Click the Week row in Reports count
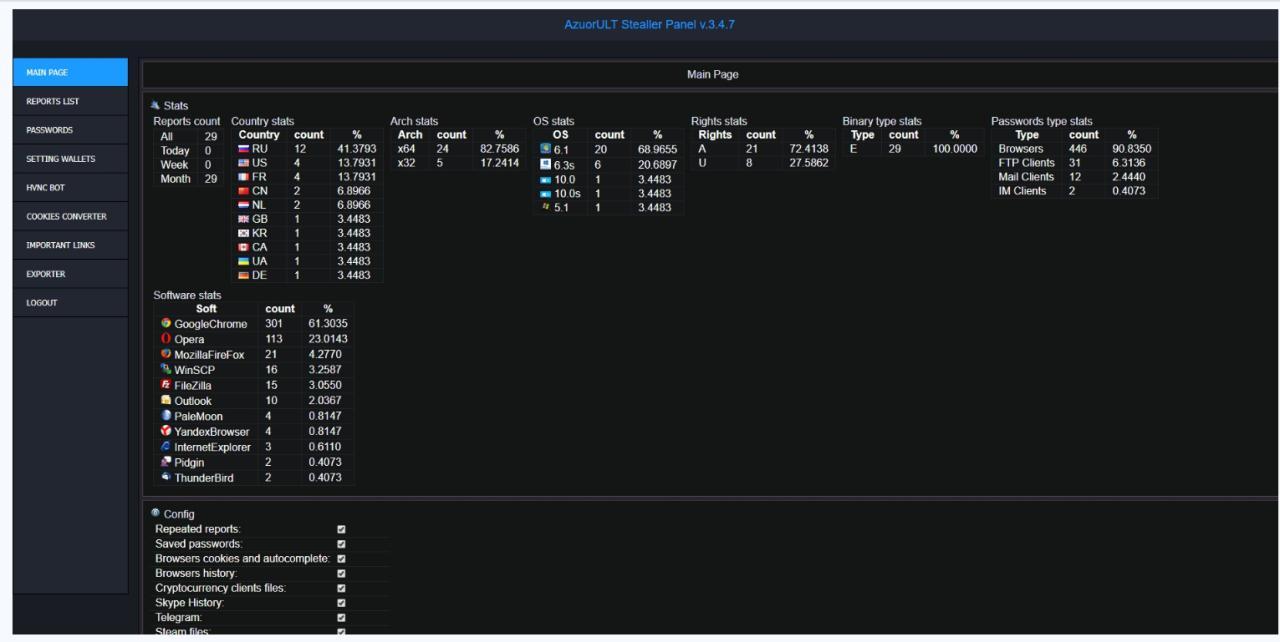This screenshot has width=1280, height=642. (189, 164)
